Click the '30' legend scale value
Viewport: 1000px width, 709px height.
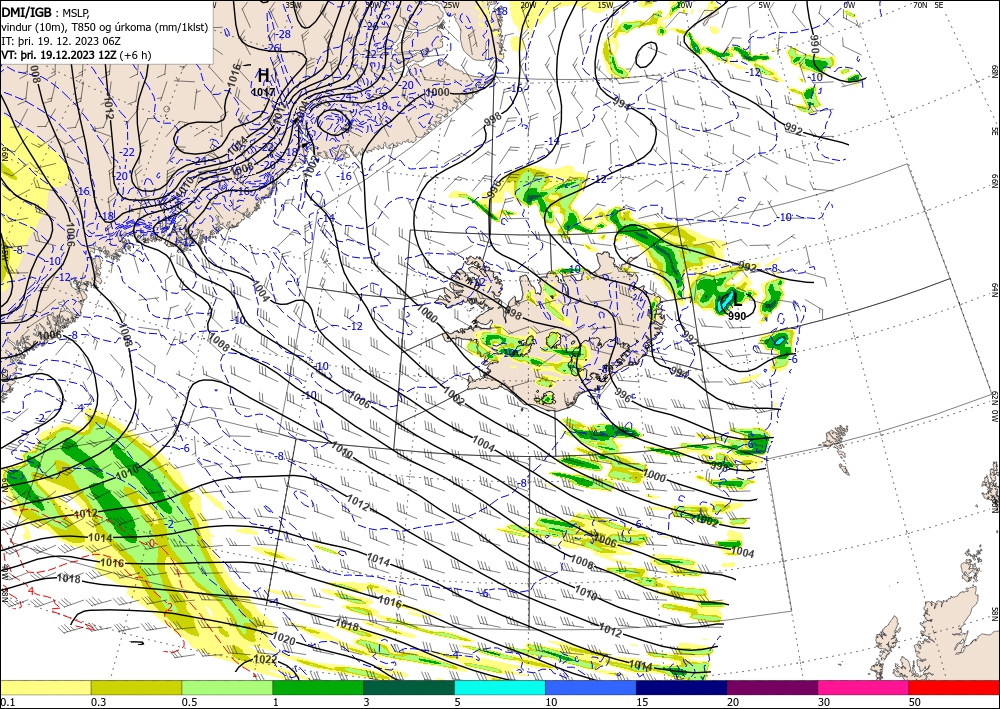824,702
